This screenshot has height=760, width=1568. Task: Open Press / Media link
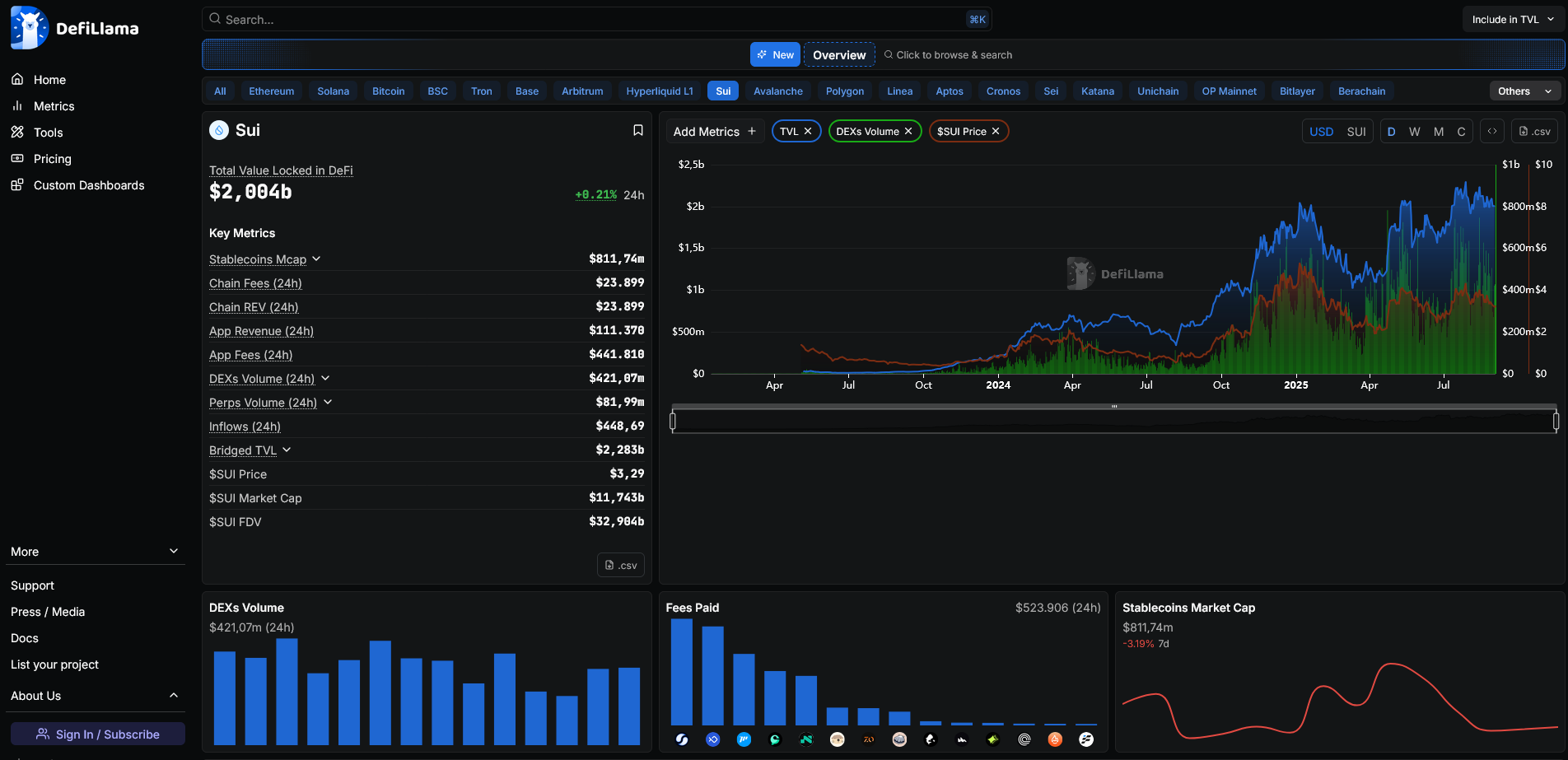[48, 612]
